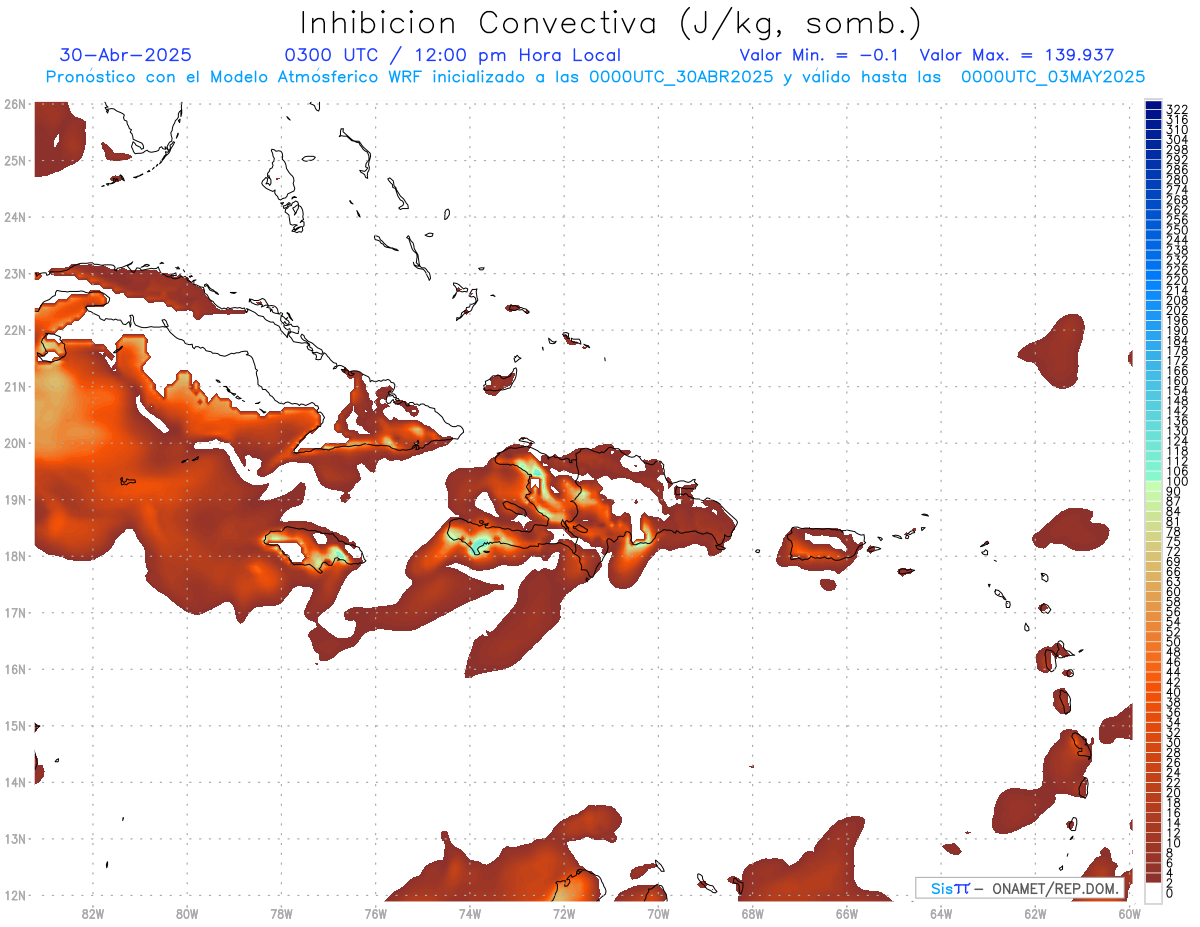Click the title 'Inhibicion Convectiva (J/kg, somb.)'

click(x=611, y=24)
